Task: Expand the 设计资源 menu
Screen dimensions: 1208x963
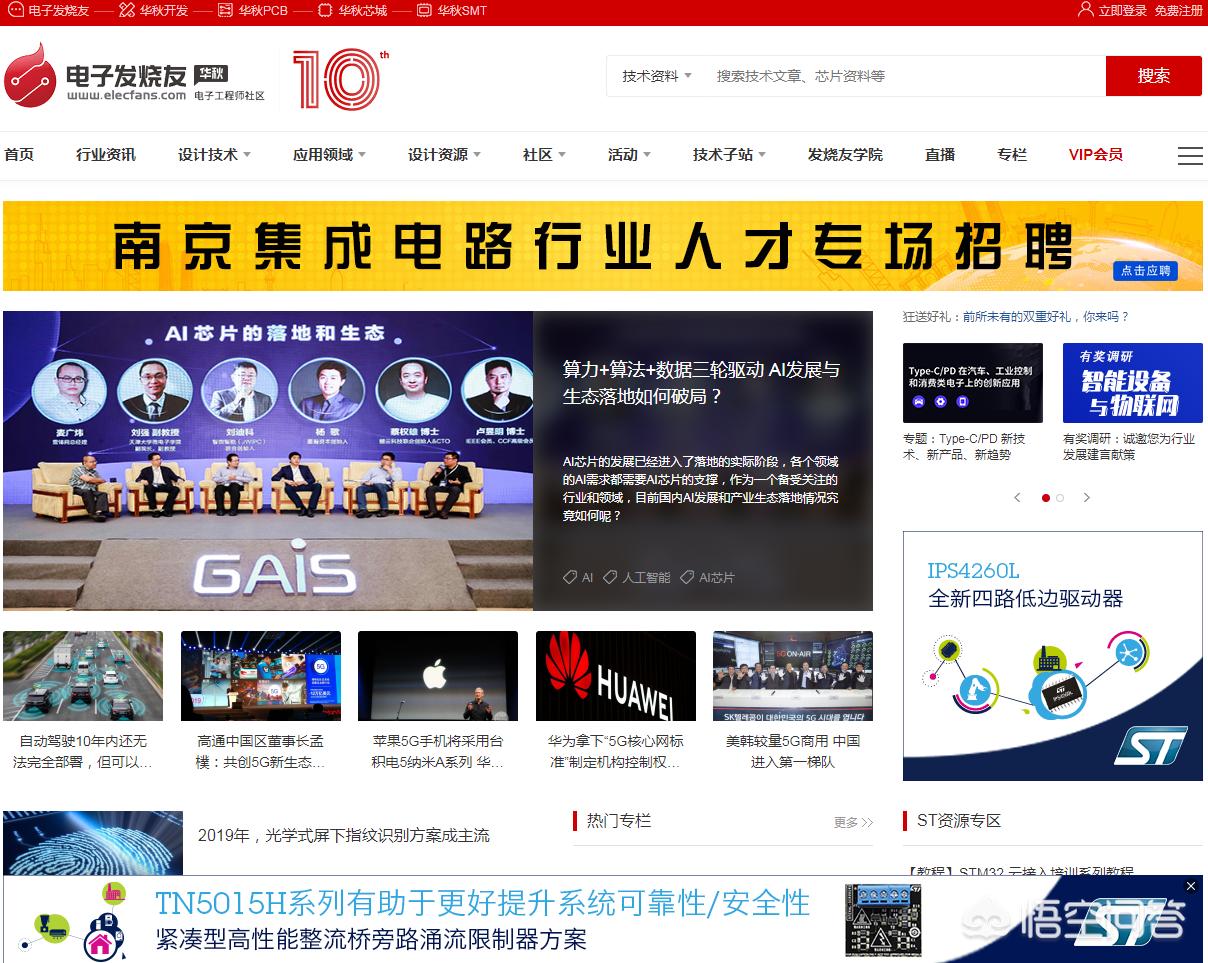Action: (444, 155)
